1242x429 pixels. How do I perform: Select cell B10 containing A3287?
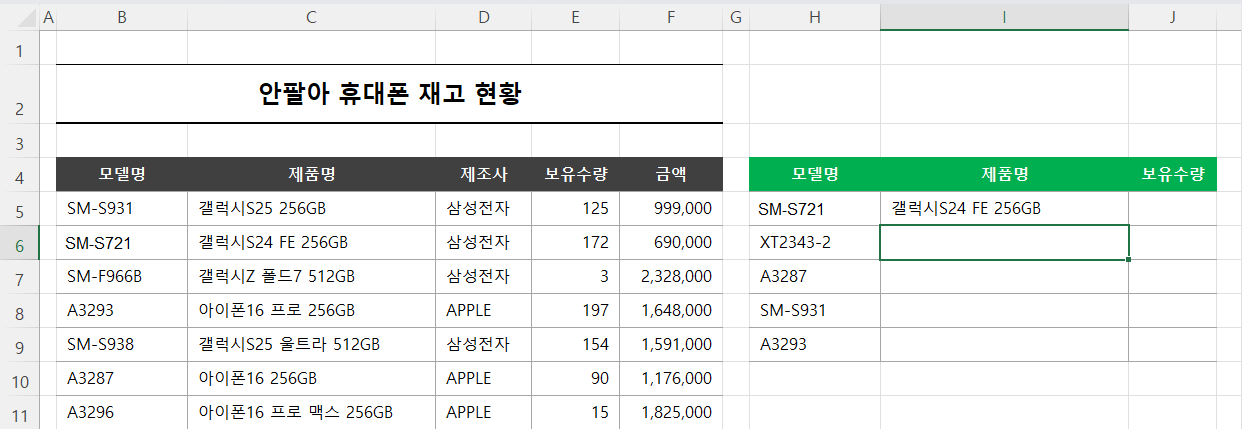(x=122, y=378)
